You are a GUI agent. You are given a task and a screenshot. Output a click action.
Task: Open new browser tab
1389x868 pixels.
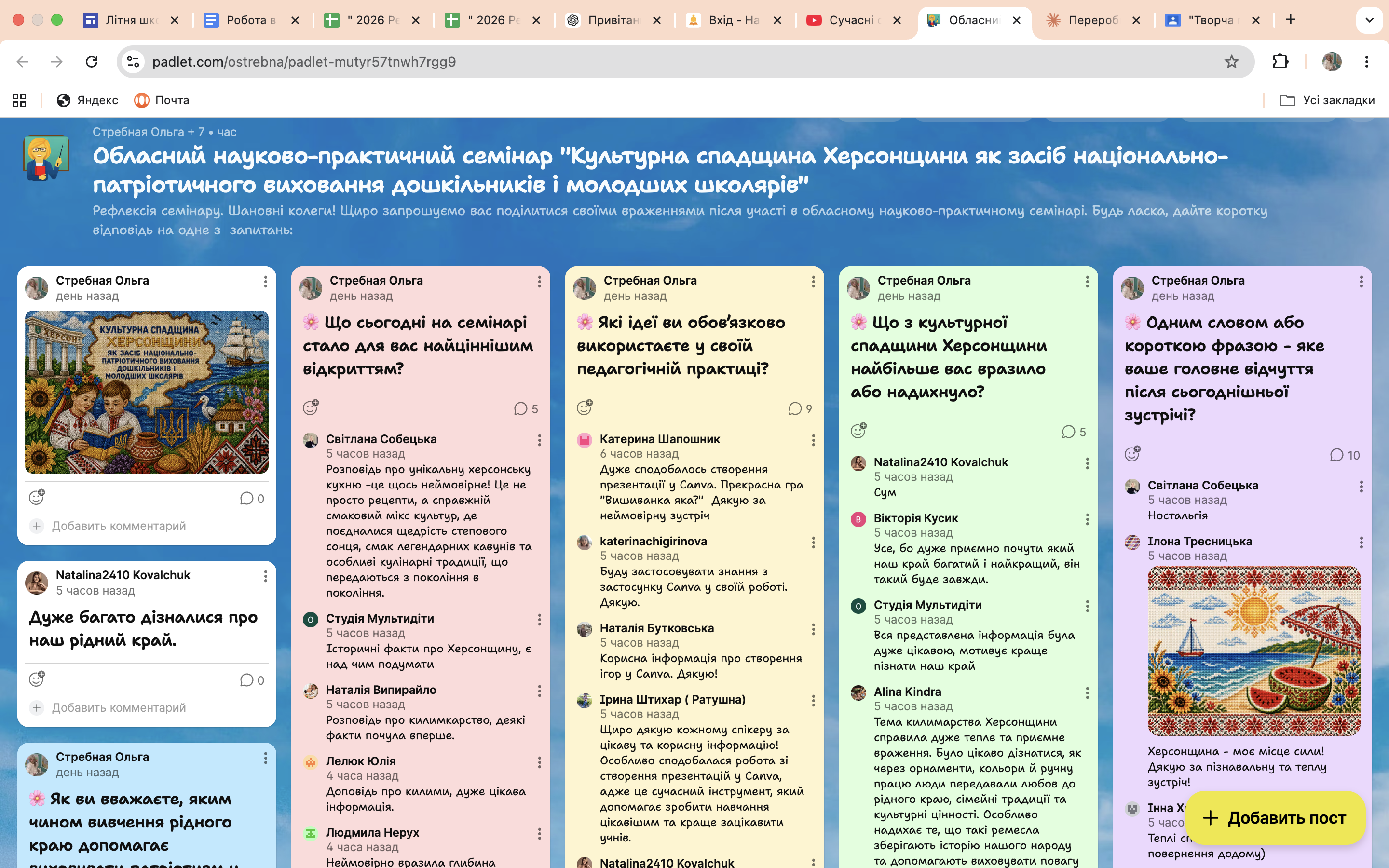coord(1290,19)
